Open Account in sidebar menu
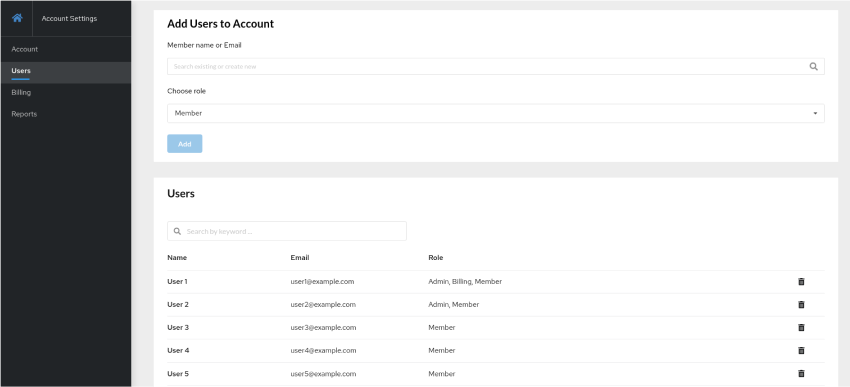850x387 pixels. coord(25,49)
